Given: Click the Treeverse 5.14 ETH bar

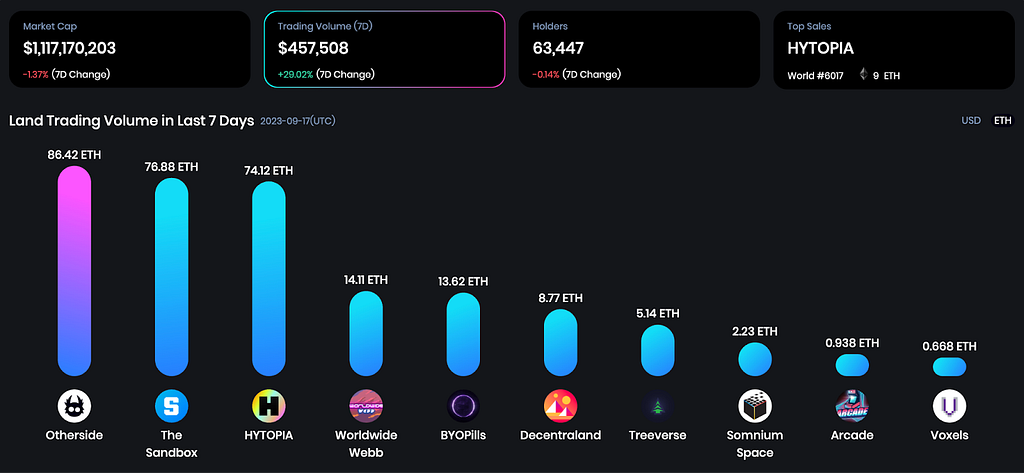Looking at the screenshot, I should coord(658,351).
